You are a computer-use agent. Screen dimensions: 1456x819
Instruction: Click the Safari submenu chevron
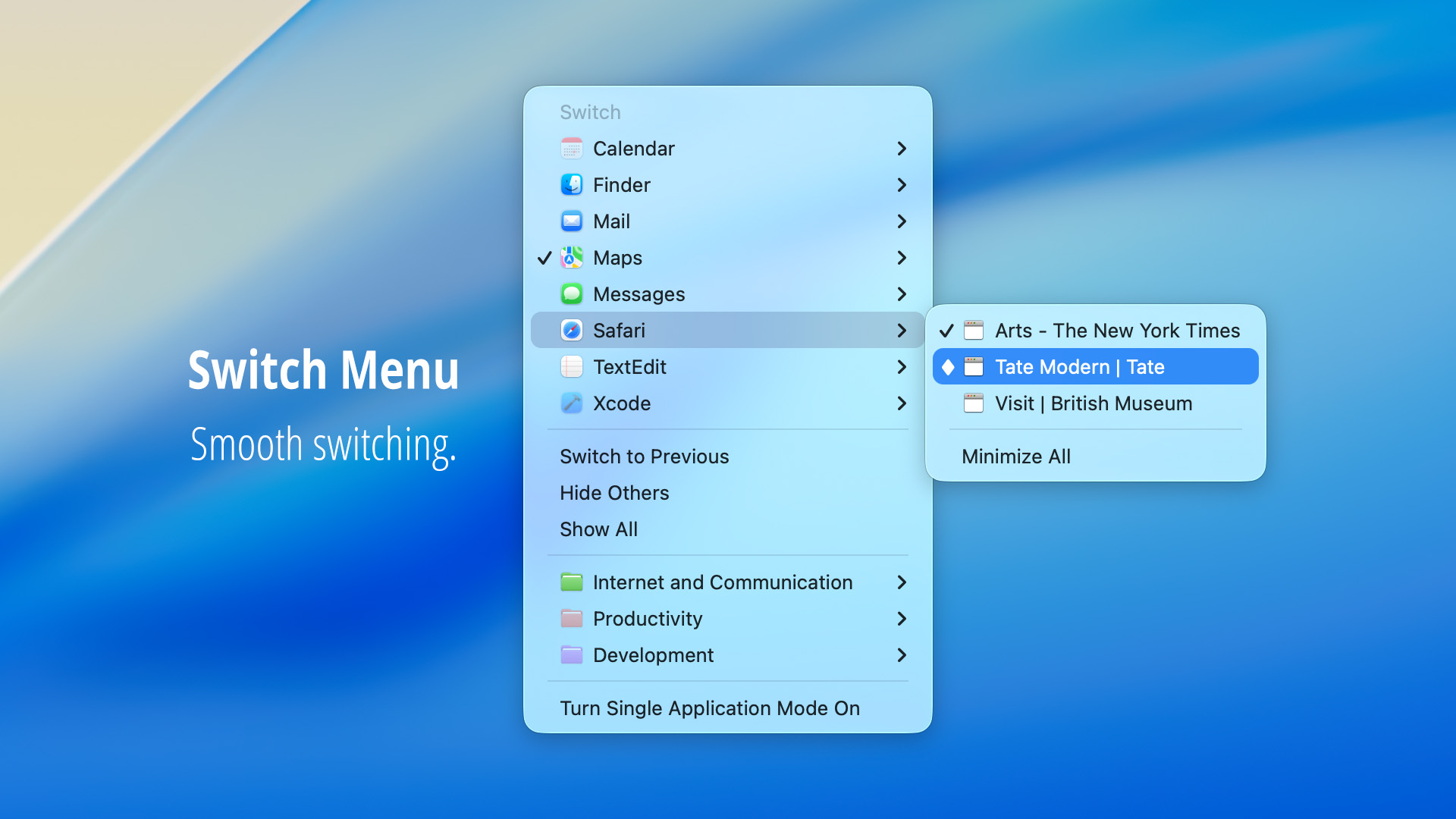[902, 331]
